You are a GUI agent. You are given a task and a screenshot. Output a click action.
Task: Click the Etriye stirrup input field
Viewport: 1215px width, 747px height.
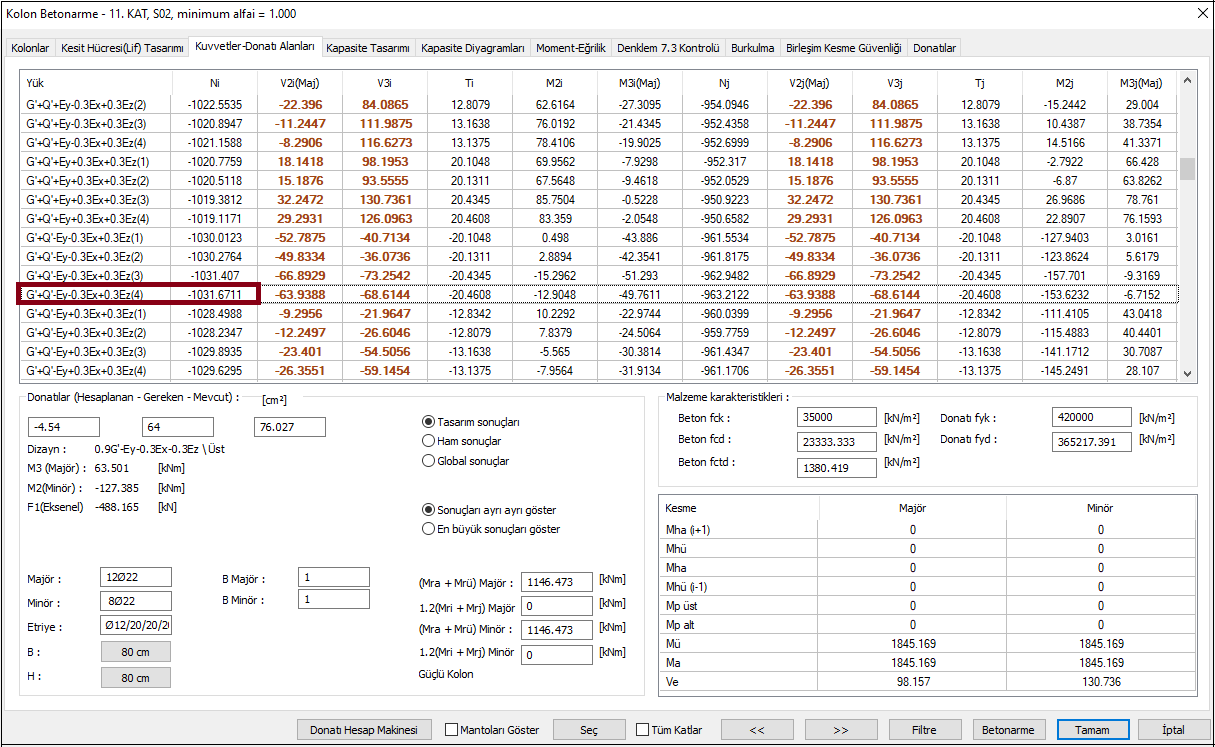[136, 626]
